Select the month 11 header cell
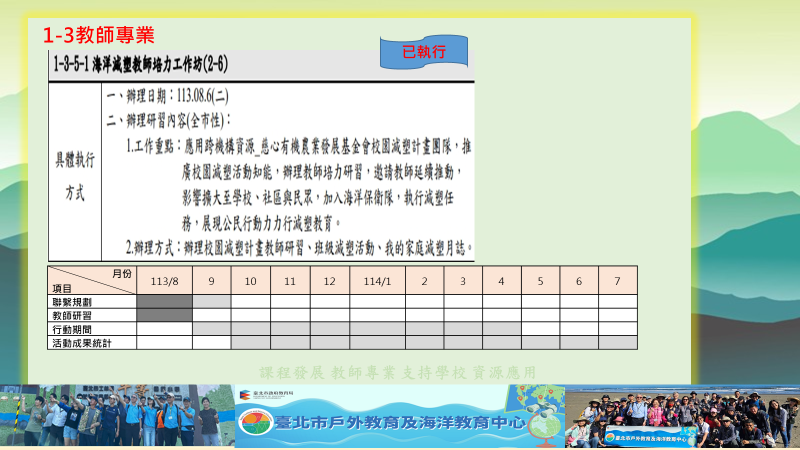 click(x=290, y=281)
